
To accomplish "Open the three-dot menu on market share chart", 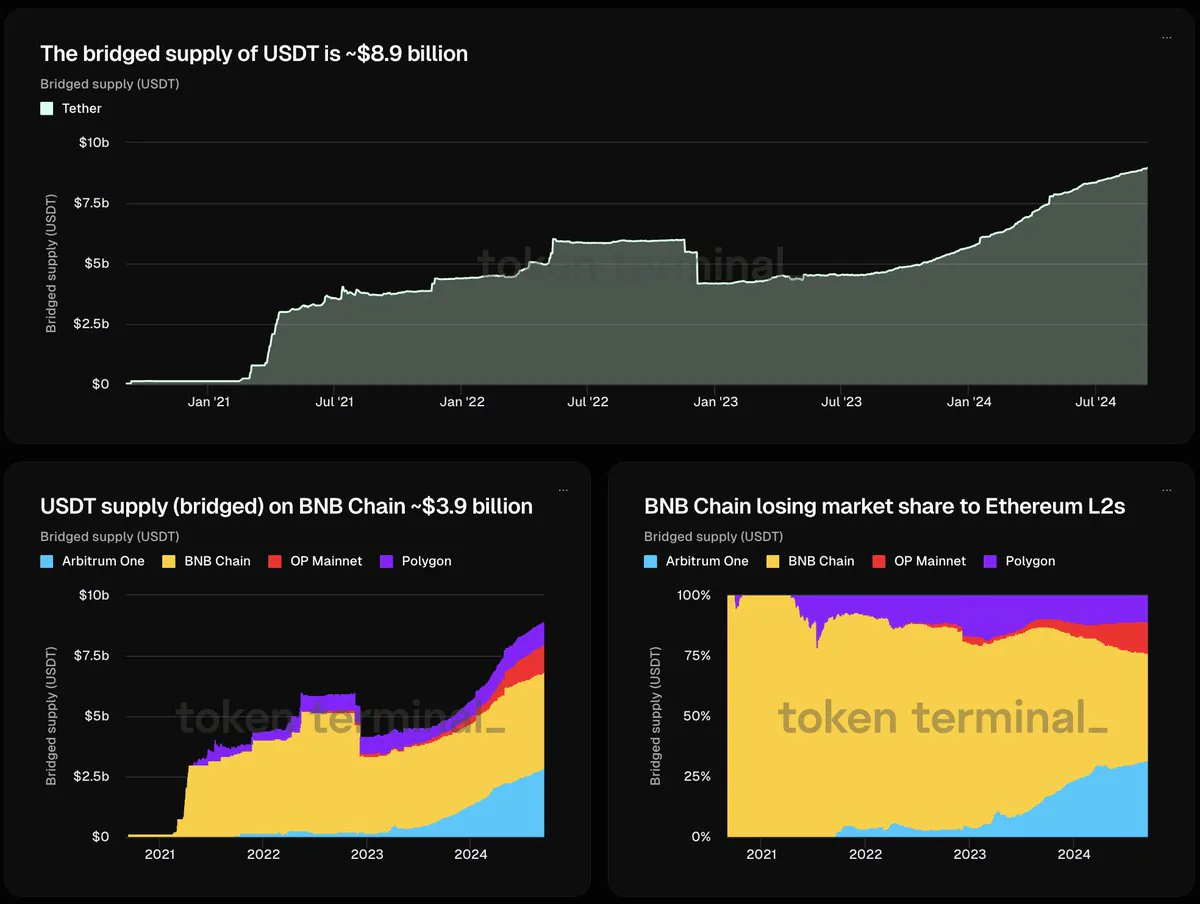I will point(1166,490).
